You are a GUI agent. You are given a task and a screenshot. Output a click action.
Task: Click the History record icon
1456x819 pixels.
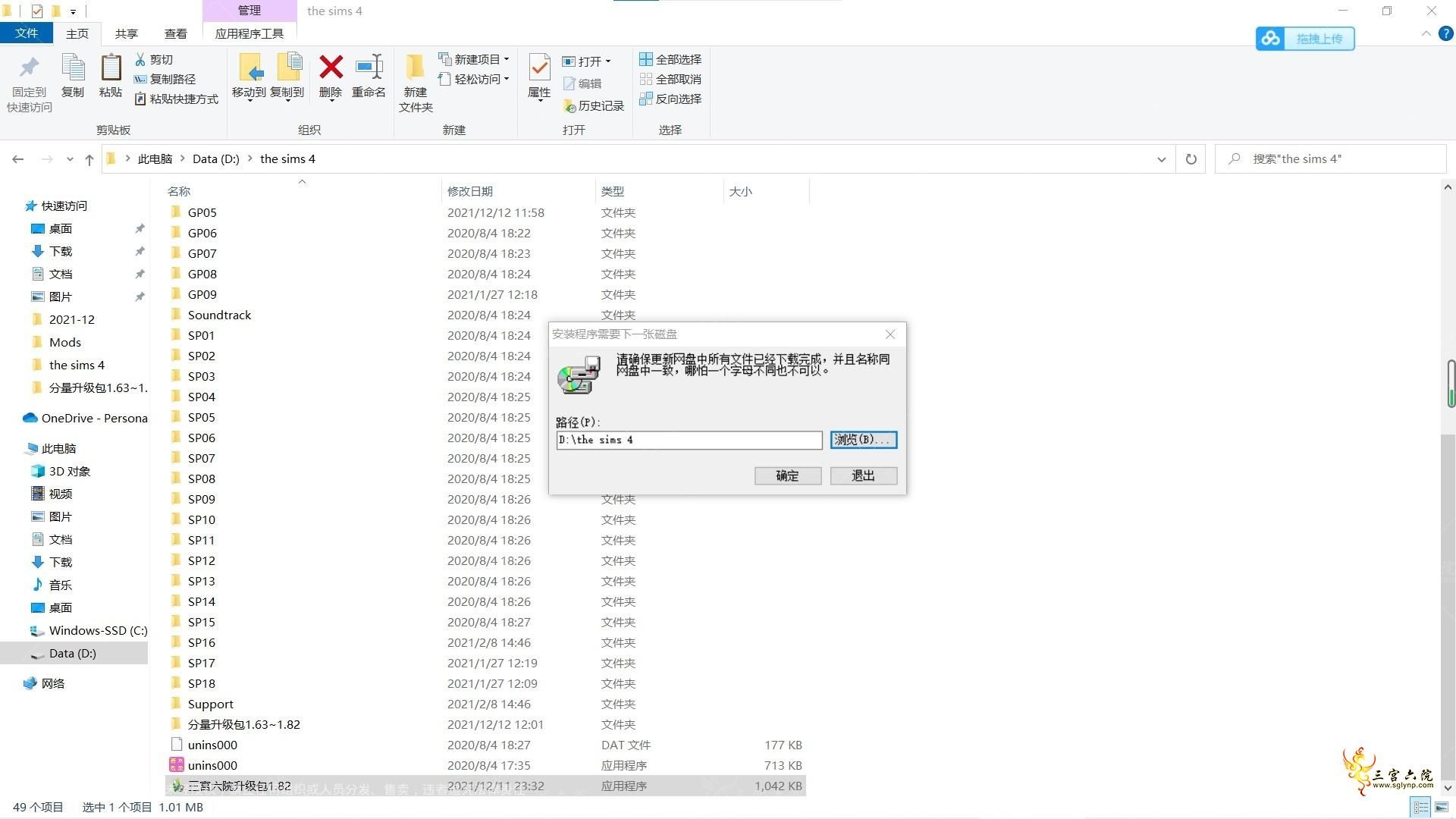(570, 106)
